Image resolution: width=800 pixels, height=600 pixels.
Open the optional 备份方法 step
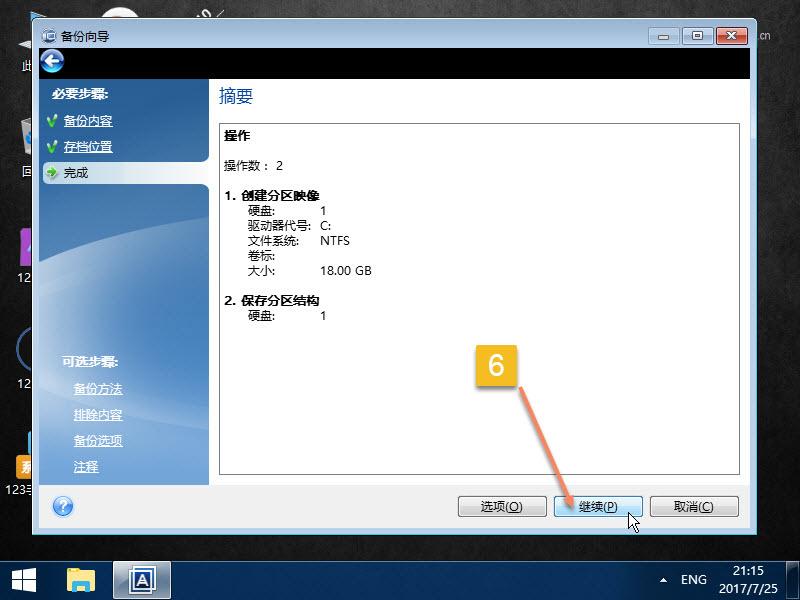(98, 389)
